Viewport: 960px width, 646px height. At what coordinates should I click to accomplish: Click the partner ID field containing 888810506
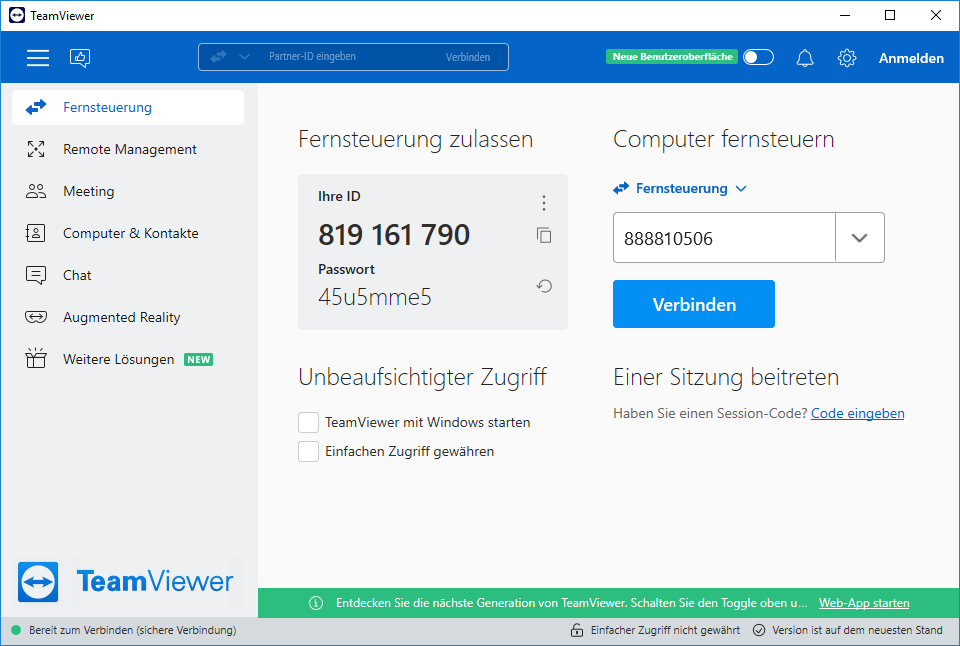point(724,238)
